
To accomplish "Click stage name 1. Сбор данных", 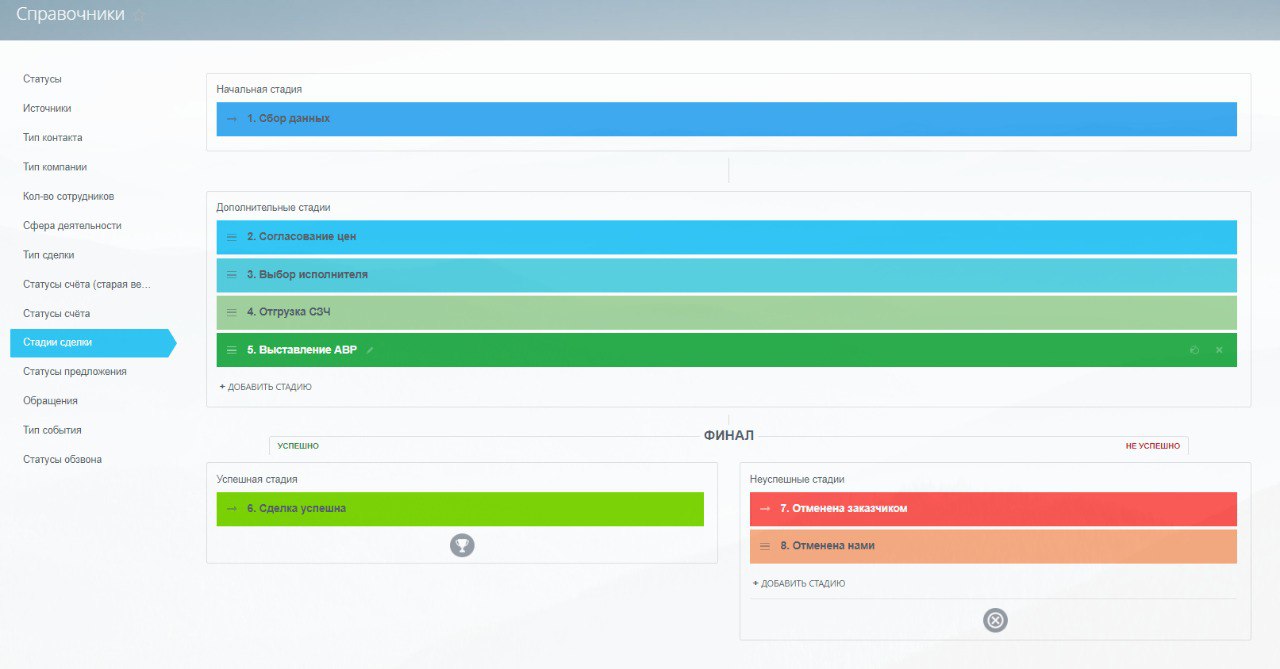I will pyautogui.click(x=288, y=119).
